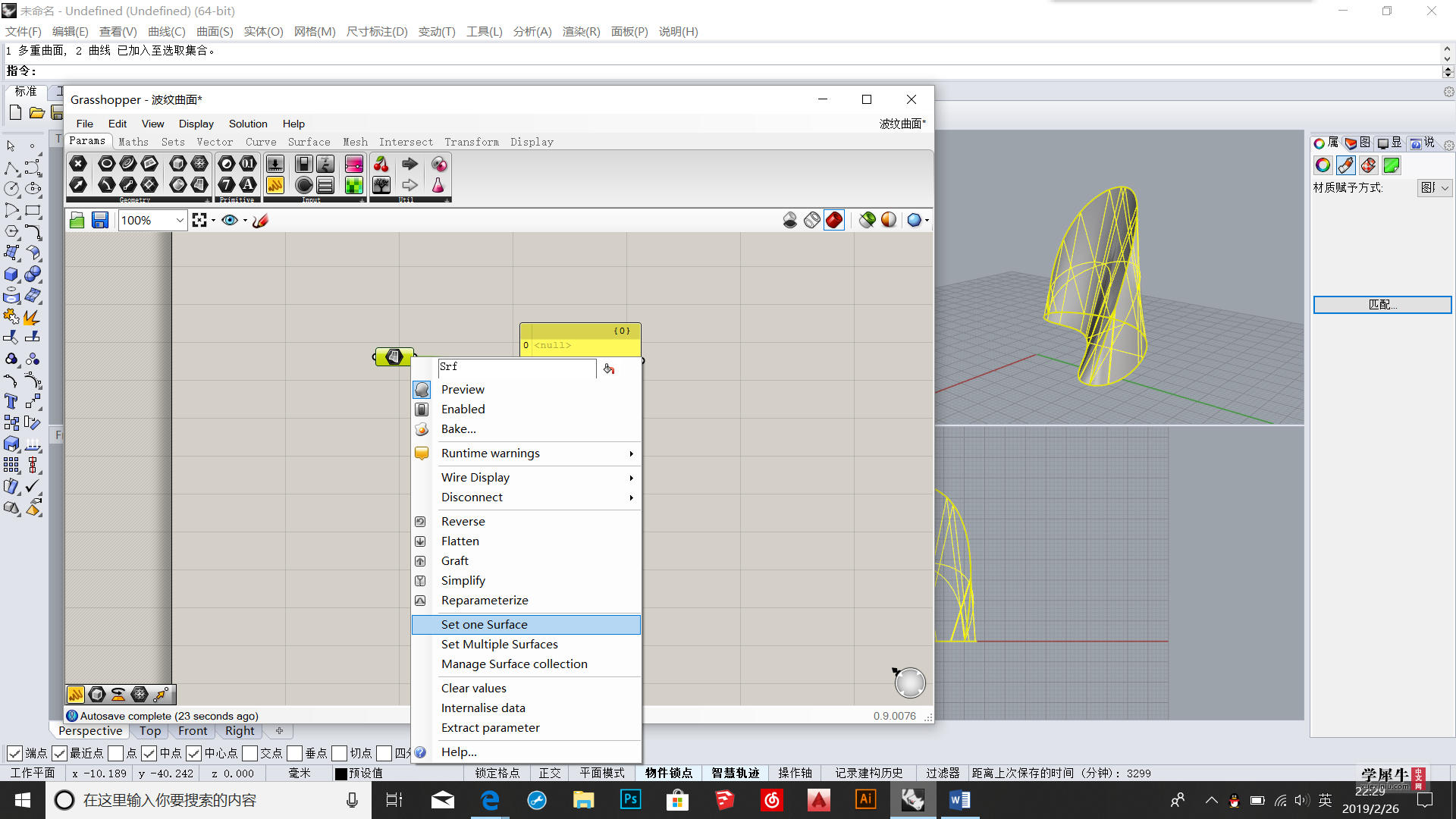The width and height of the screenshot is (1456, 819).
Task: Add Vector parameter arrow icon
Action: point(78,184)
